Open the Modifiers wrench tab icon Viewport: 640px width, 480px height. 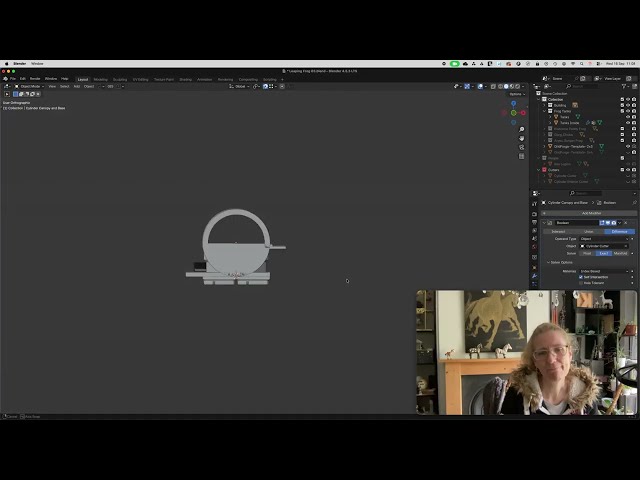(x=534, y=276)
